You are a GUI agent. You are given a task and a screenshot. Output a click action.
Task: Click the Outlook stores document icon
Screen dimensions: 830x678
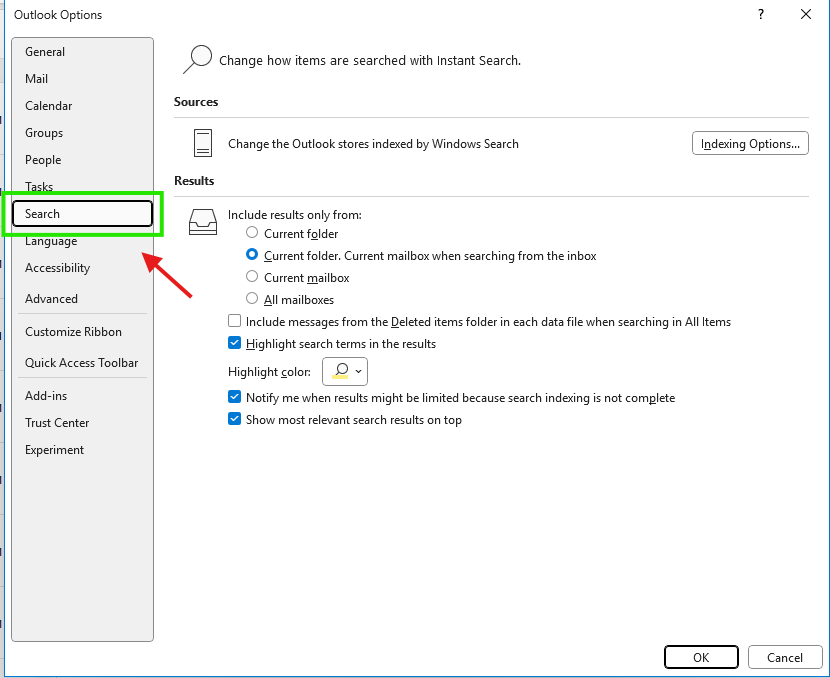click(203, 143)
